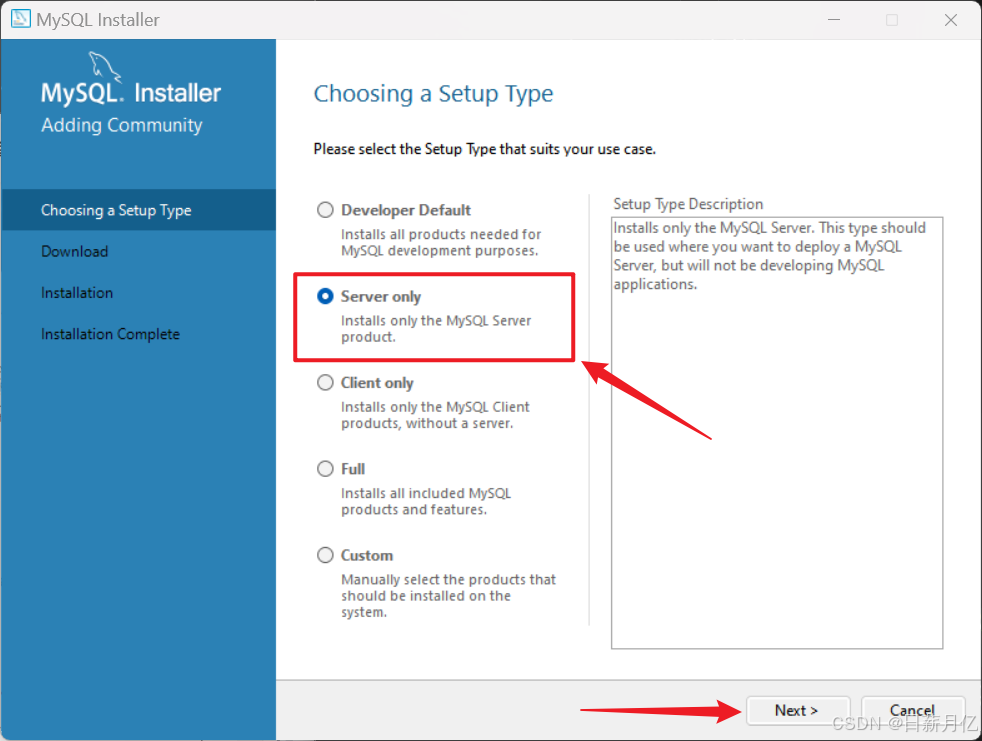Click the 'Adding Community' subtitle text
982x741 pixels.
122,125
